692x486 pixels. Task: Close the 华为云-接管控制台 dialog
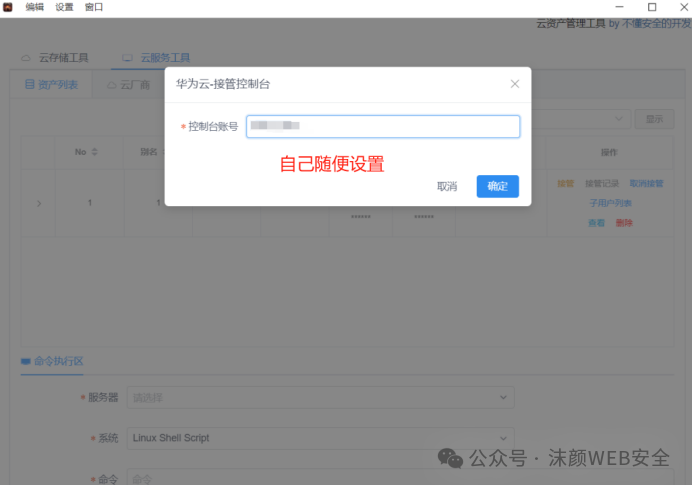coord(515,84)
